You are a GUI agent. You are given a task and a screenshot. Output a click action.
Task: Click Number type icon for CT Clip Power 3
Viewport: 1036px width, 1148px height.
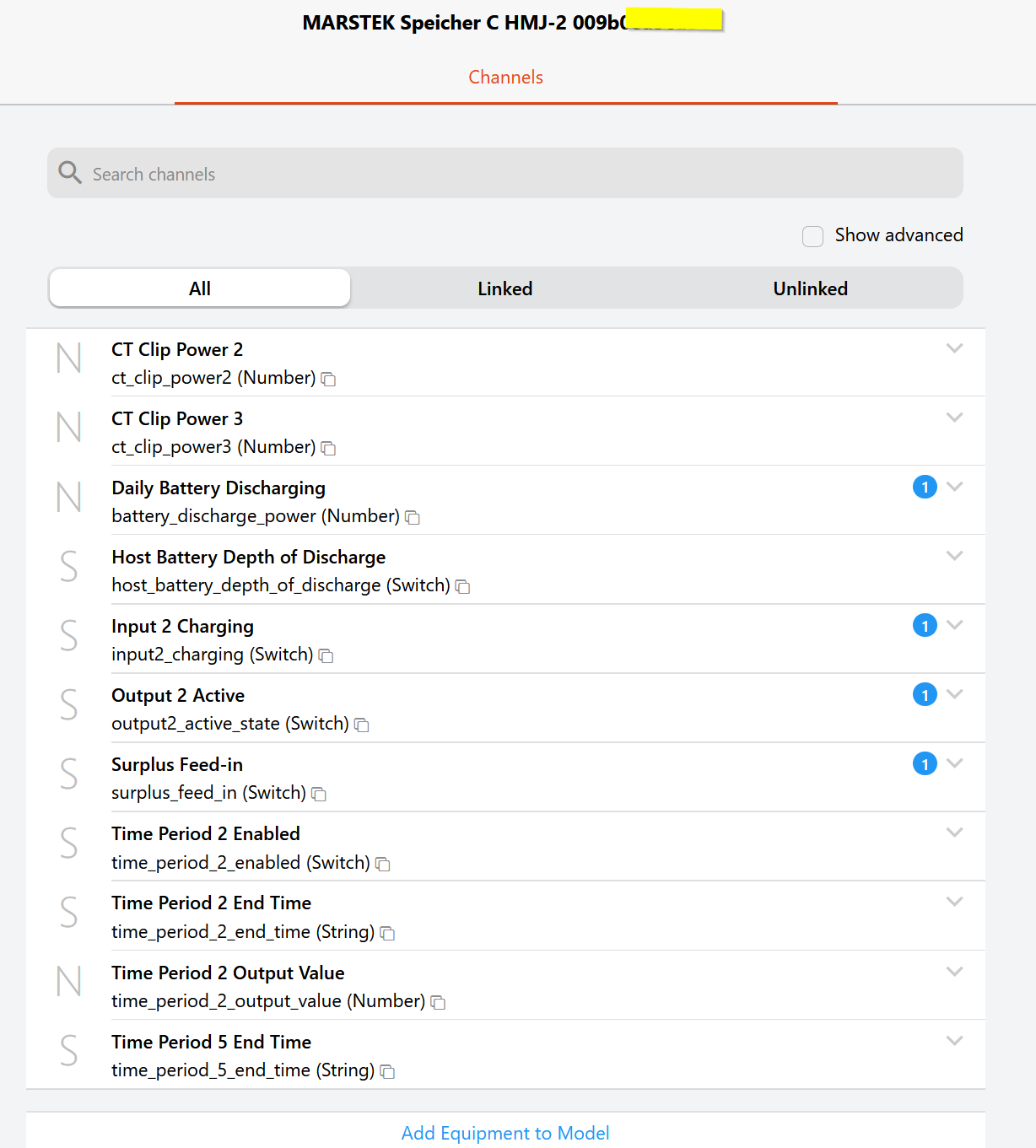[69, 428]
